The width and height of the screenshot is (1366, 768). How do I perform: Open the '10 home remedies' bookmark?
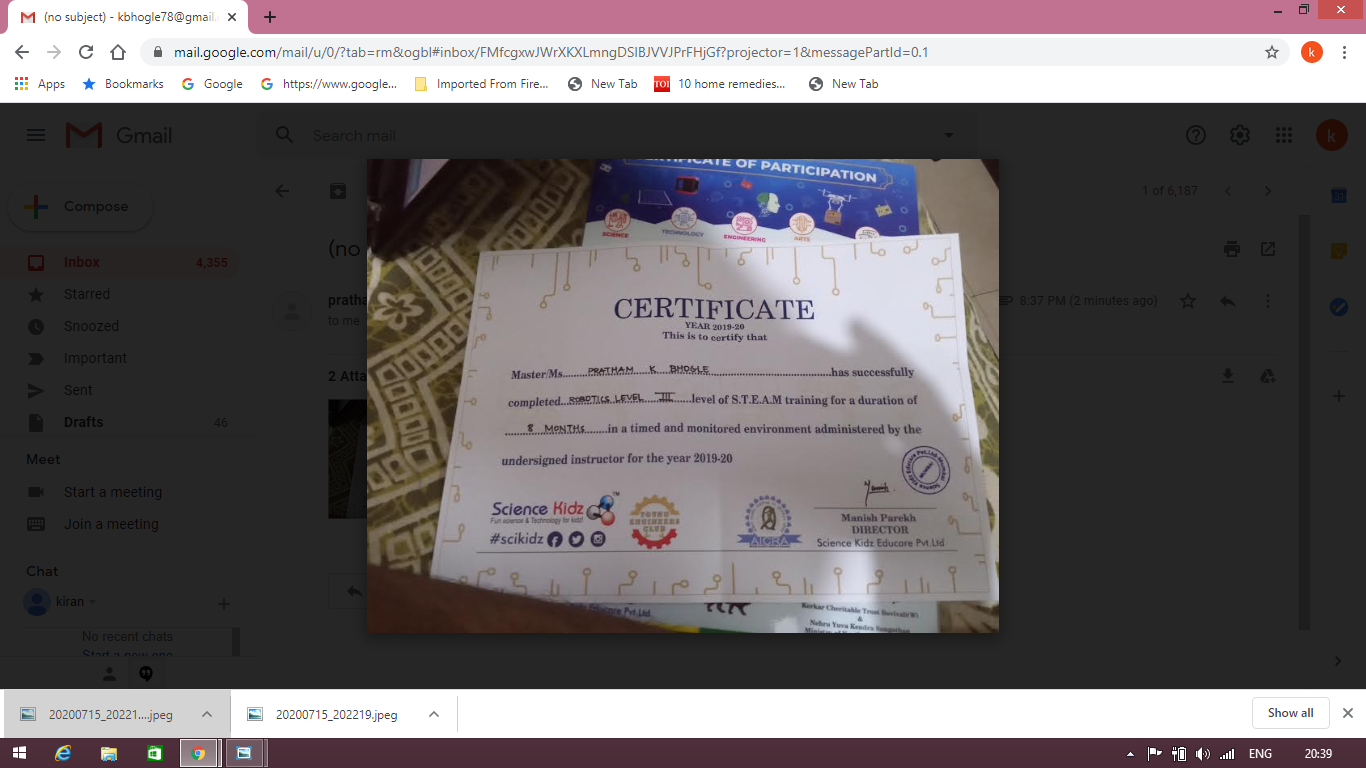coord(720,84)
